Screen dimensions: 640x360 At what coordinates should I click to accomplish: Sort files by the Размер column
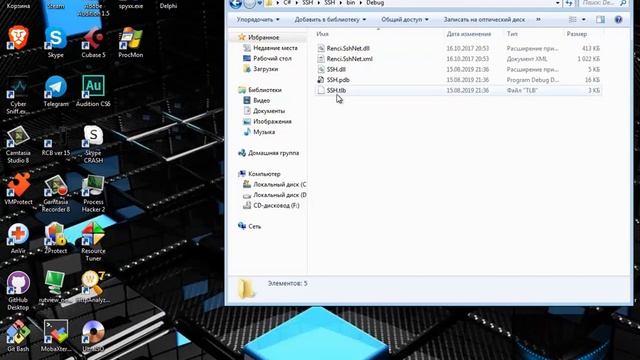click(577, 34)
